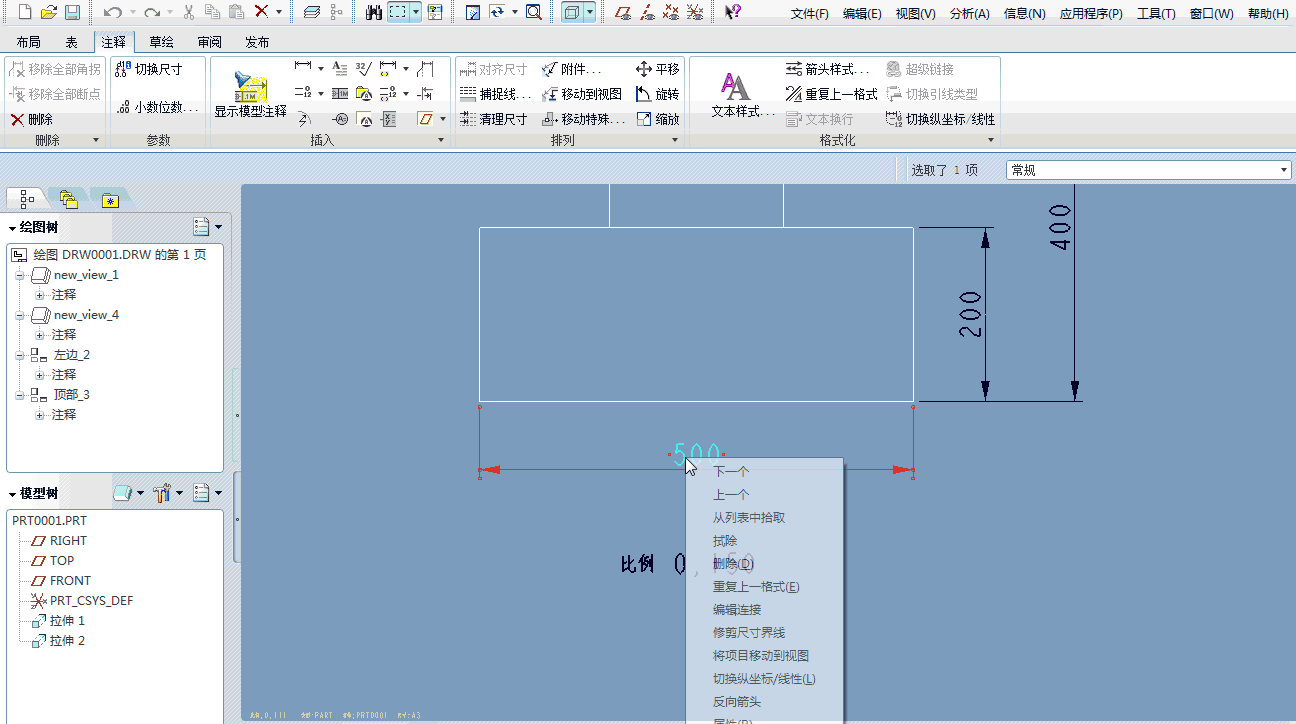This screenshot has width=1296, height=724.
Task: Select the 500 dimension text
Action: coord(696,455)
